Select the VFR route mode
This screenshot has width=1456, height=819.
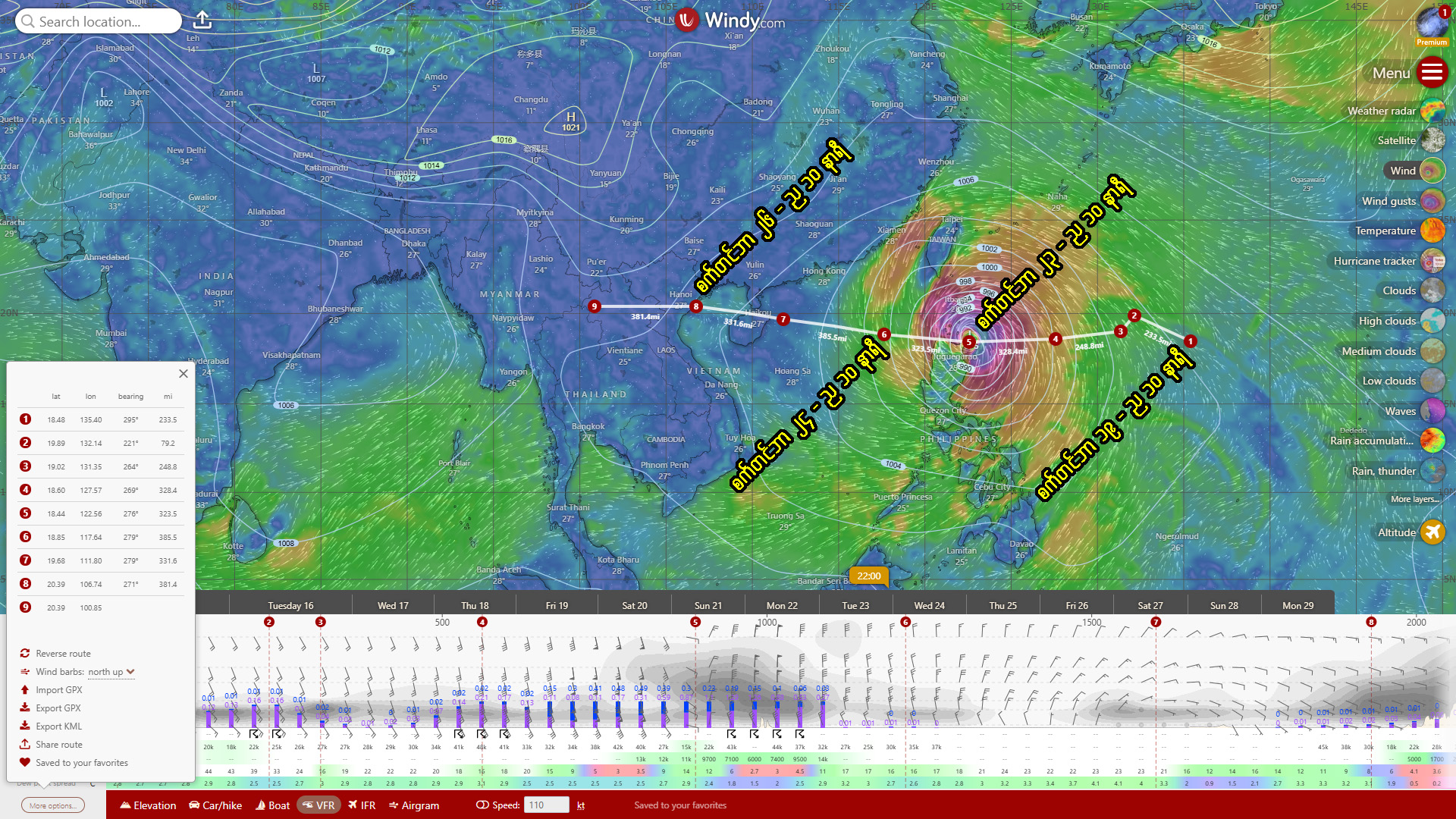click(318, 805)
